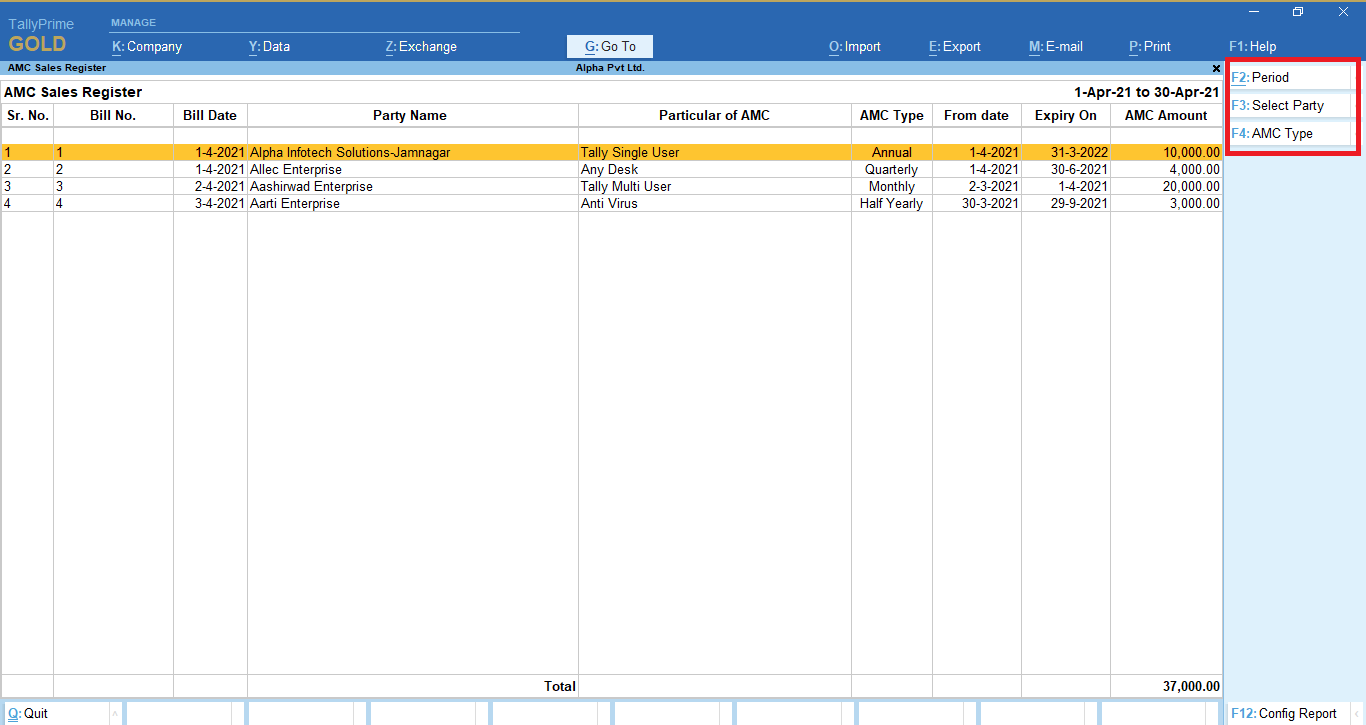Open the Exchange menu
Viewport: 1366px width, 725px height.
click(x=420, y=46)
